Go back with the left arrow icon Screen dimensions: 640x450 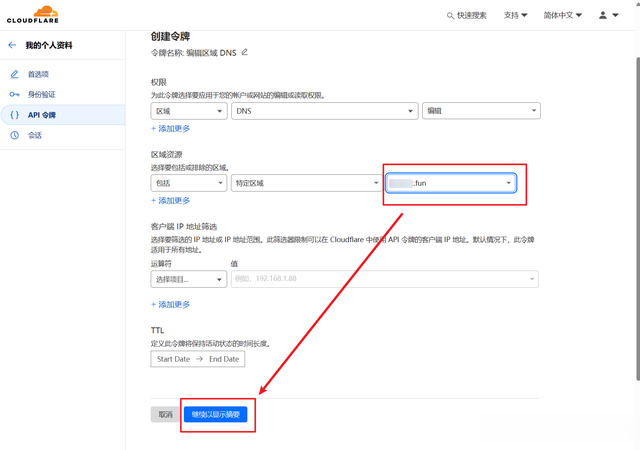(x=12, y=45)
